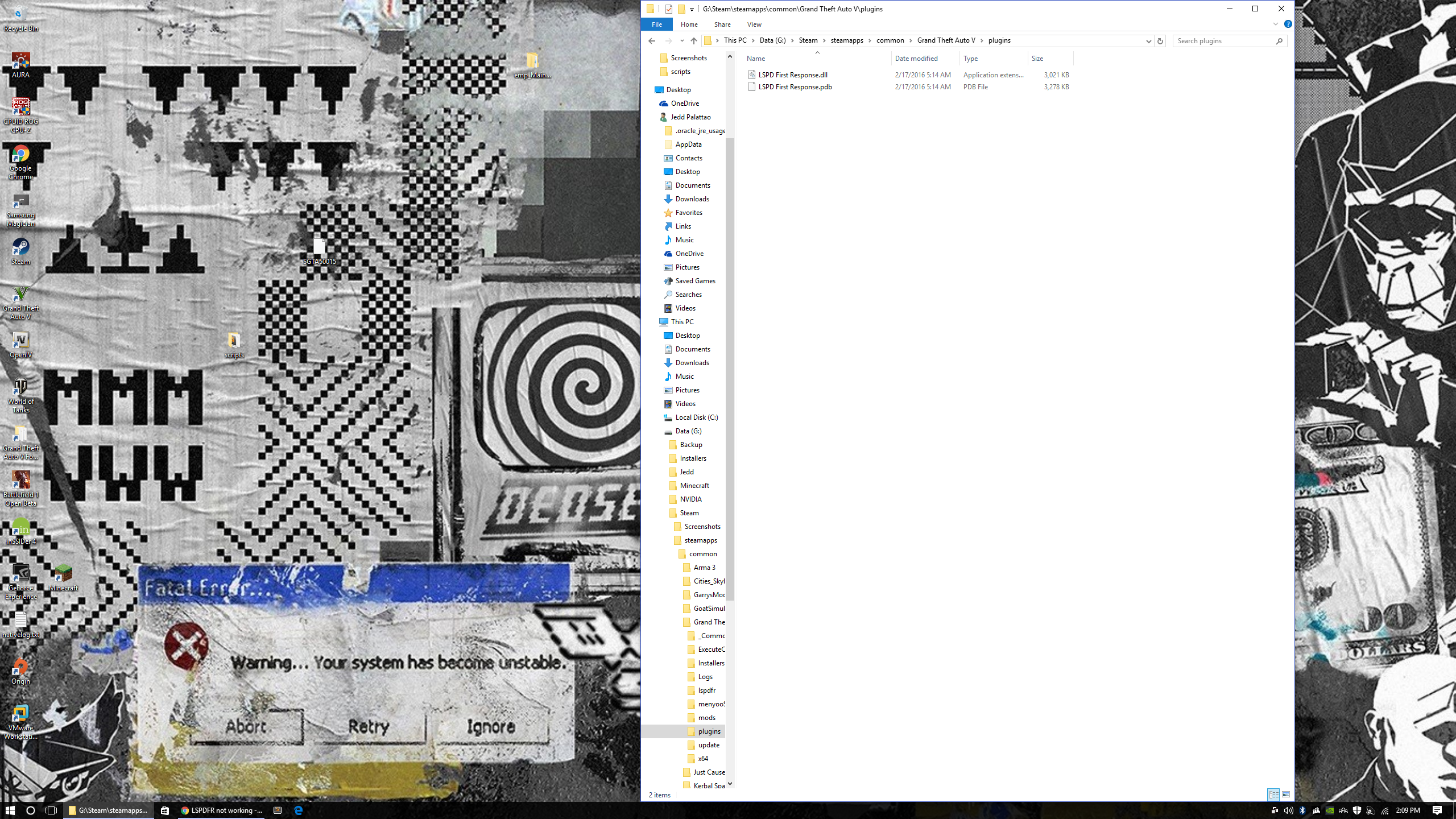The height and width of the screenshot is (819, 1456).
Task: Click Microsoft Edge on the taskbar
Action: (298, 810)
